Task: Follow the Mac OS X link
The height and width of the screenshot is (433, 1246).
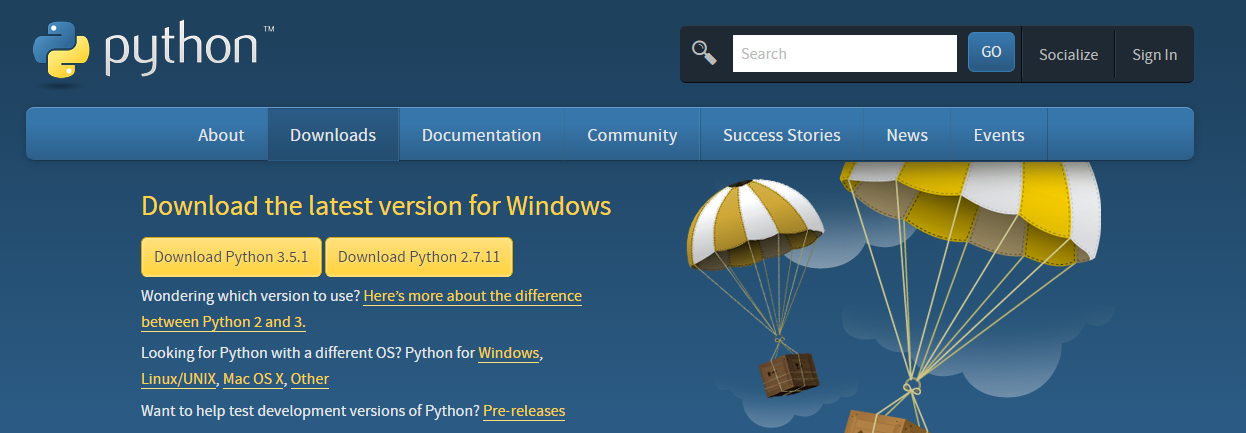Action: pyautogui.click(x=254, y=380)
